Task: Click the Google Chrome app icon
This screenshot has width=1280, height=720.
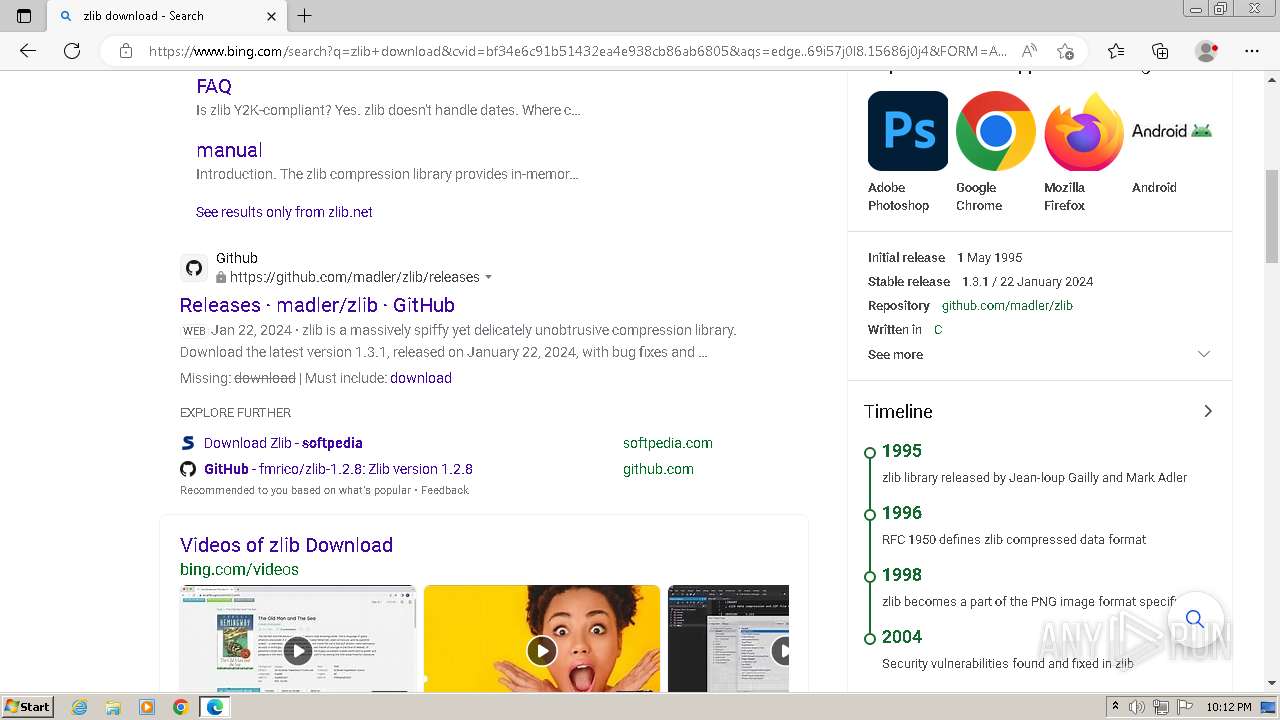Action: coord(996,131)
